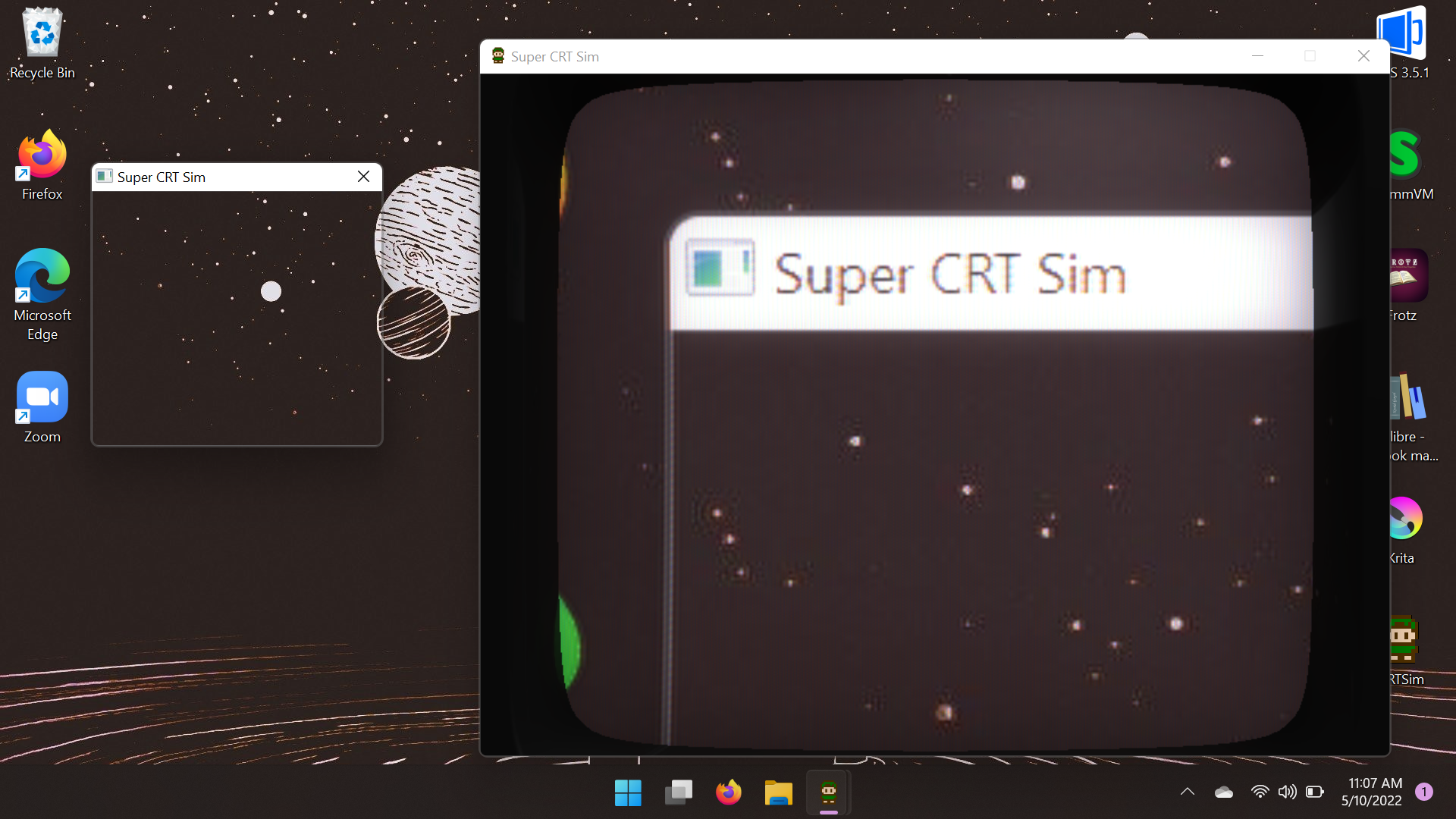Launch Firefox from the taskbar
The height and width of the screenshot is (819, 1456).
pos(729,792)
